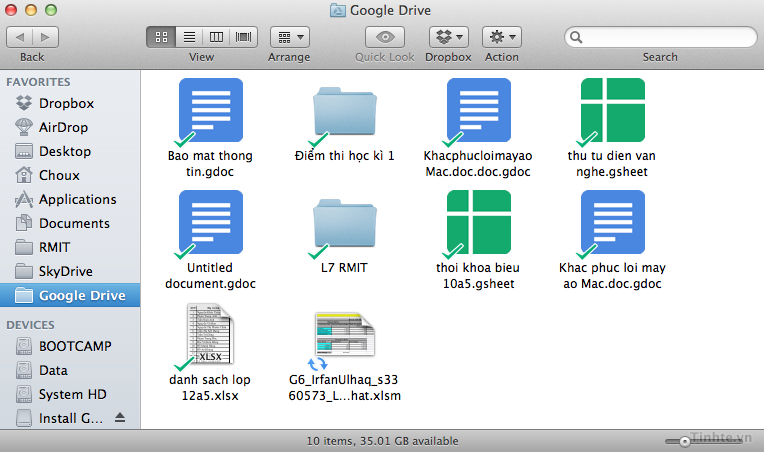Open the Arrange dropdown
The height and width of the screenshot is (452, 764).
290,37
